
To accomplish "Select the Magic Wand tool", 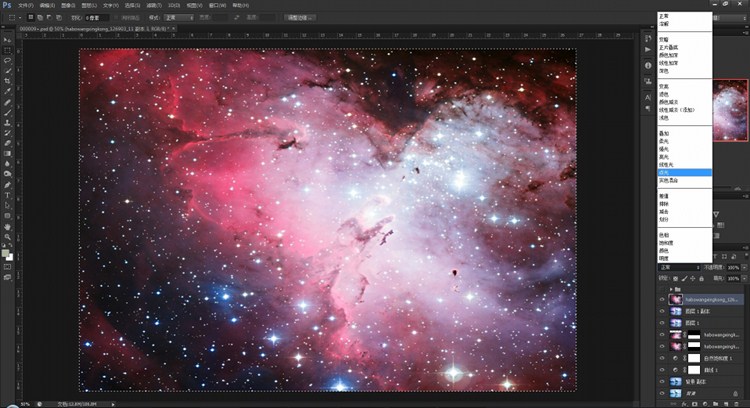I will click(7, 71).
